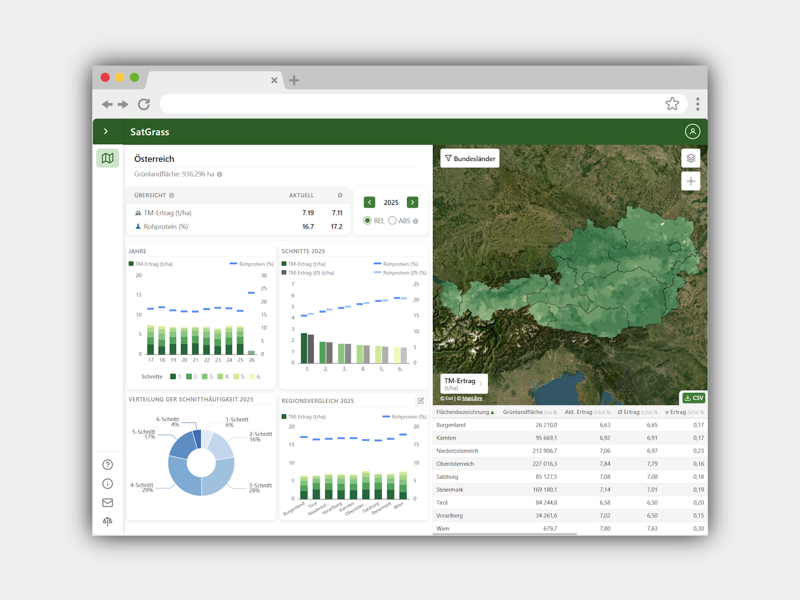The image size is (800, 600).
Task: Download table data as CSV
Action: [693, 398]
